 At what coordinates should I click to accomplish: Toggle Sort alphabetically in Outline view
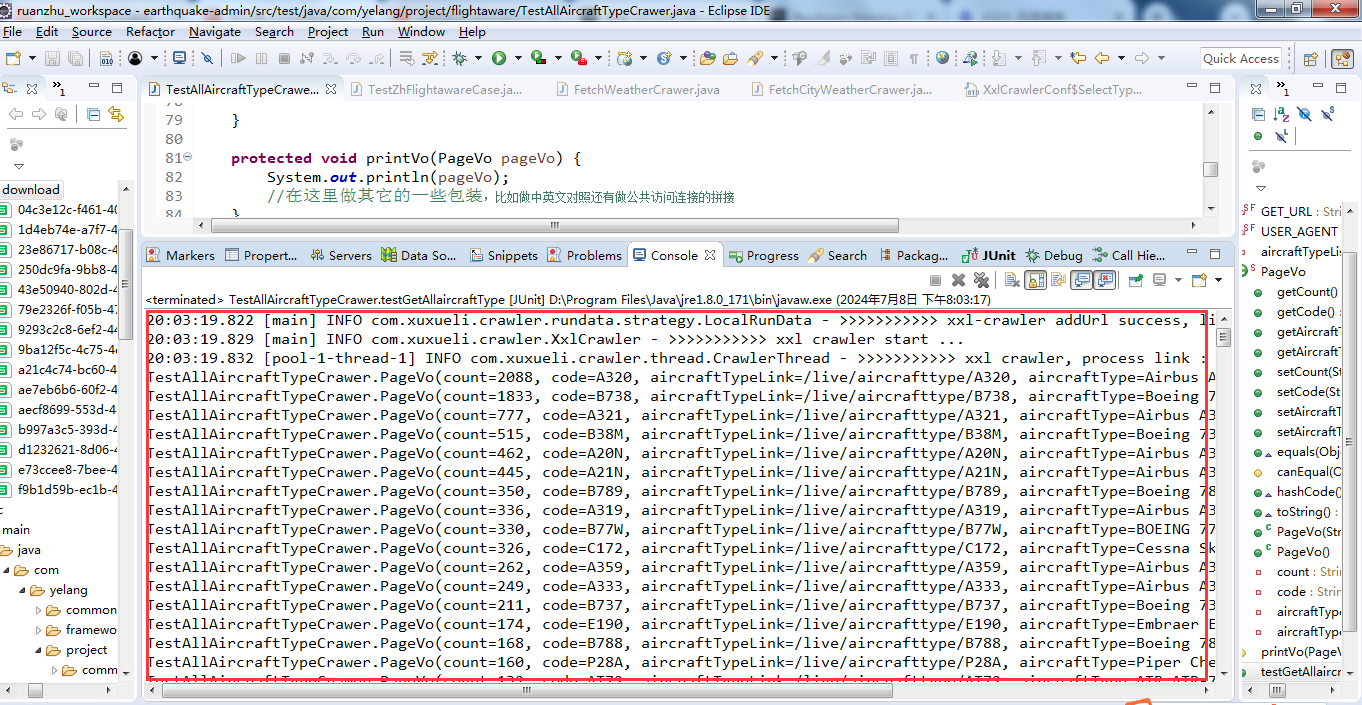[x=1282, y=114]
